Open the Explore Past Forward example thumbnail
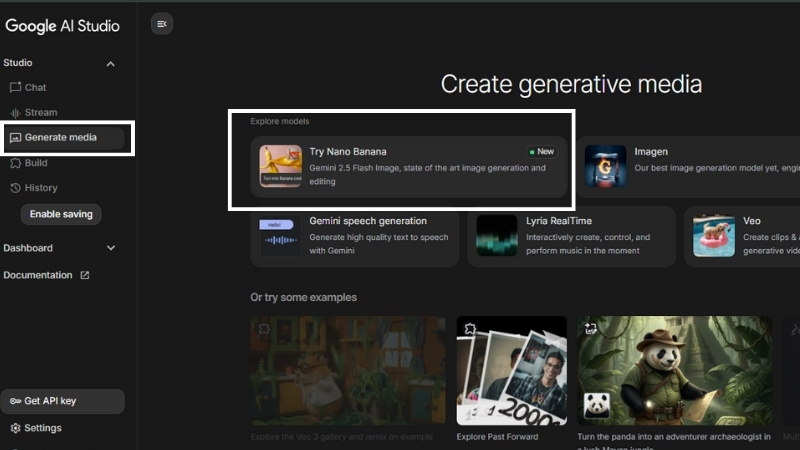 click(511, 371)
